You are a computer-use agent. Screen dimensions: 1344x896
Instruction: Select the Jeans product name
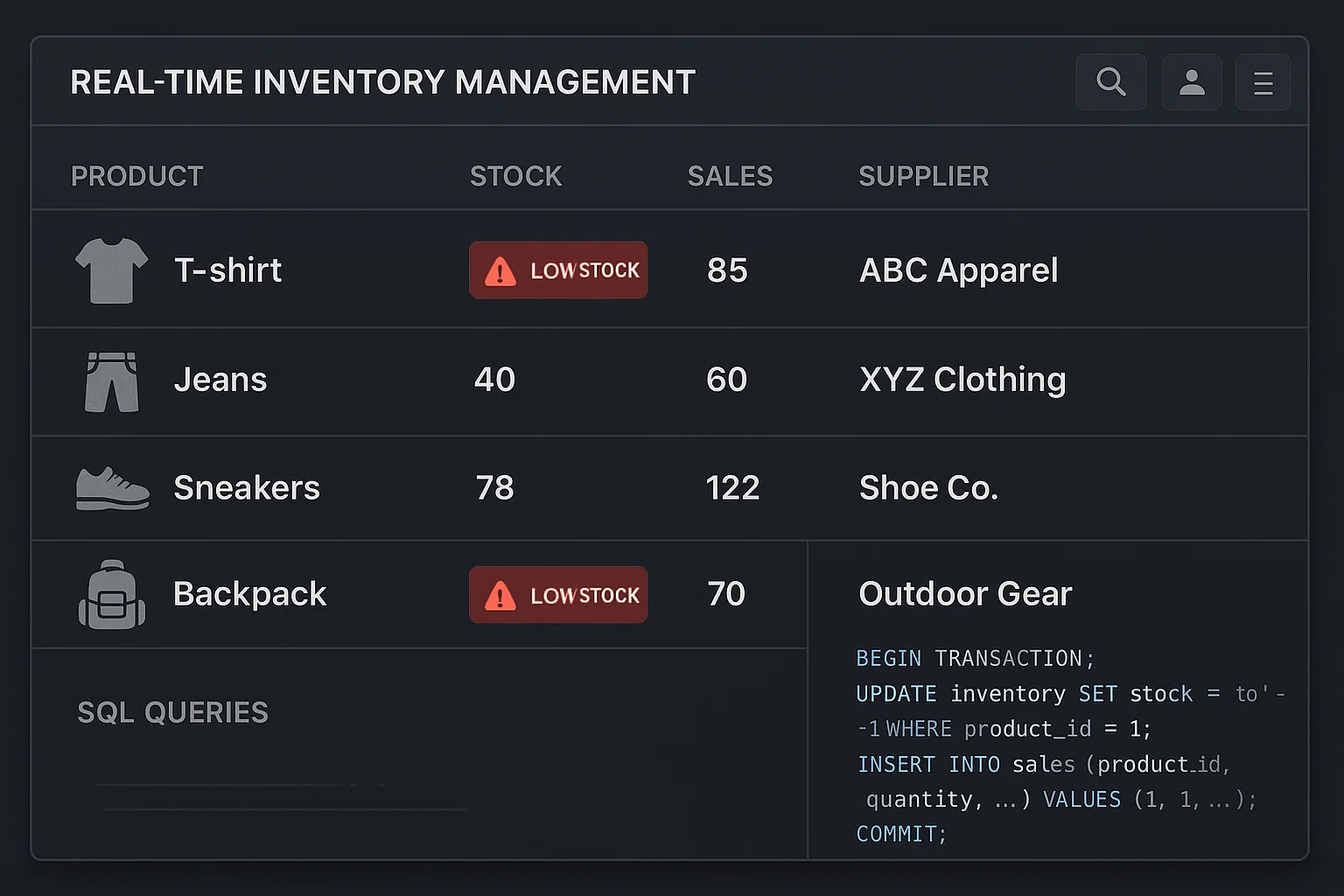220,380
